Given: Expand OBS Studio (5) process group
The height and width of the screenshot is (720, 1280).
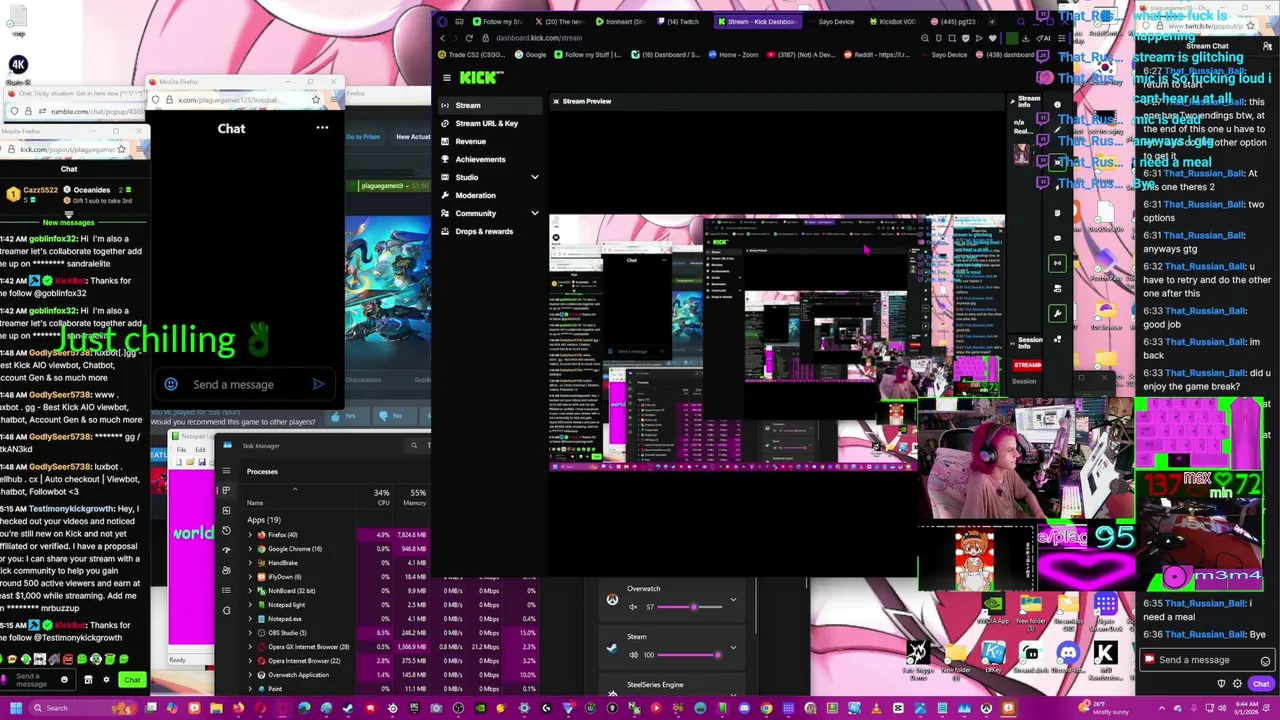Looking at the screenshot, I should pyautogui.click(x=250, y=633).
